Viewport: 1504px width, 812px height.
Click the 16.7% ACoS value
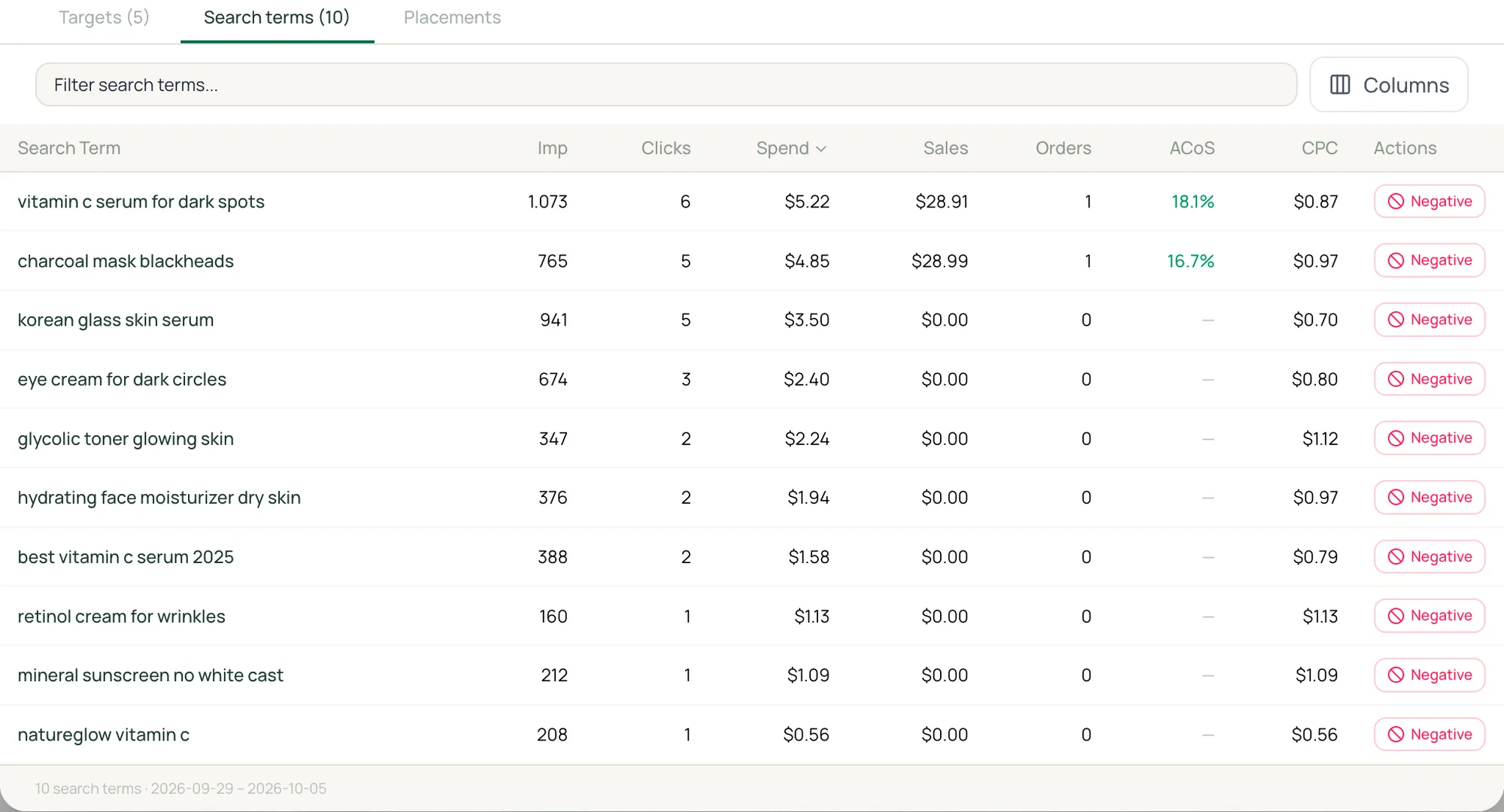(x=1190, y=261)
